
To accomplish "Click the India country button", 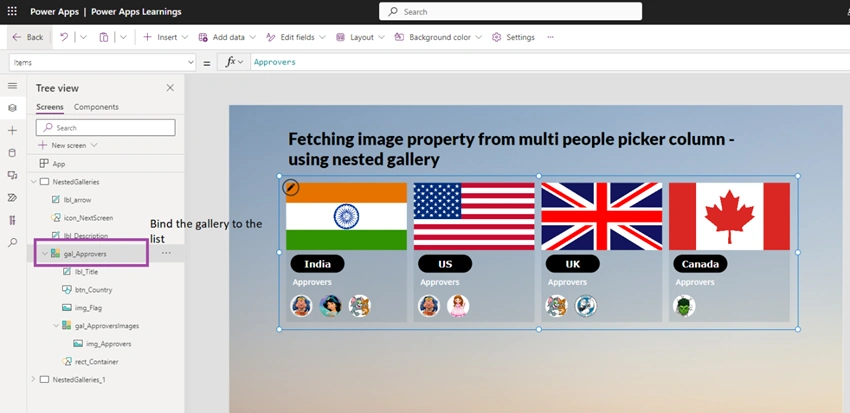I will [x=318, y=264].
